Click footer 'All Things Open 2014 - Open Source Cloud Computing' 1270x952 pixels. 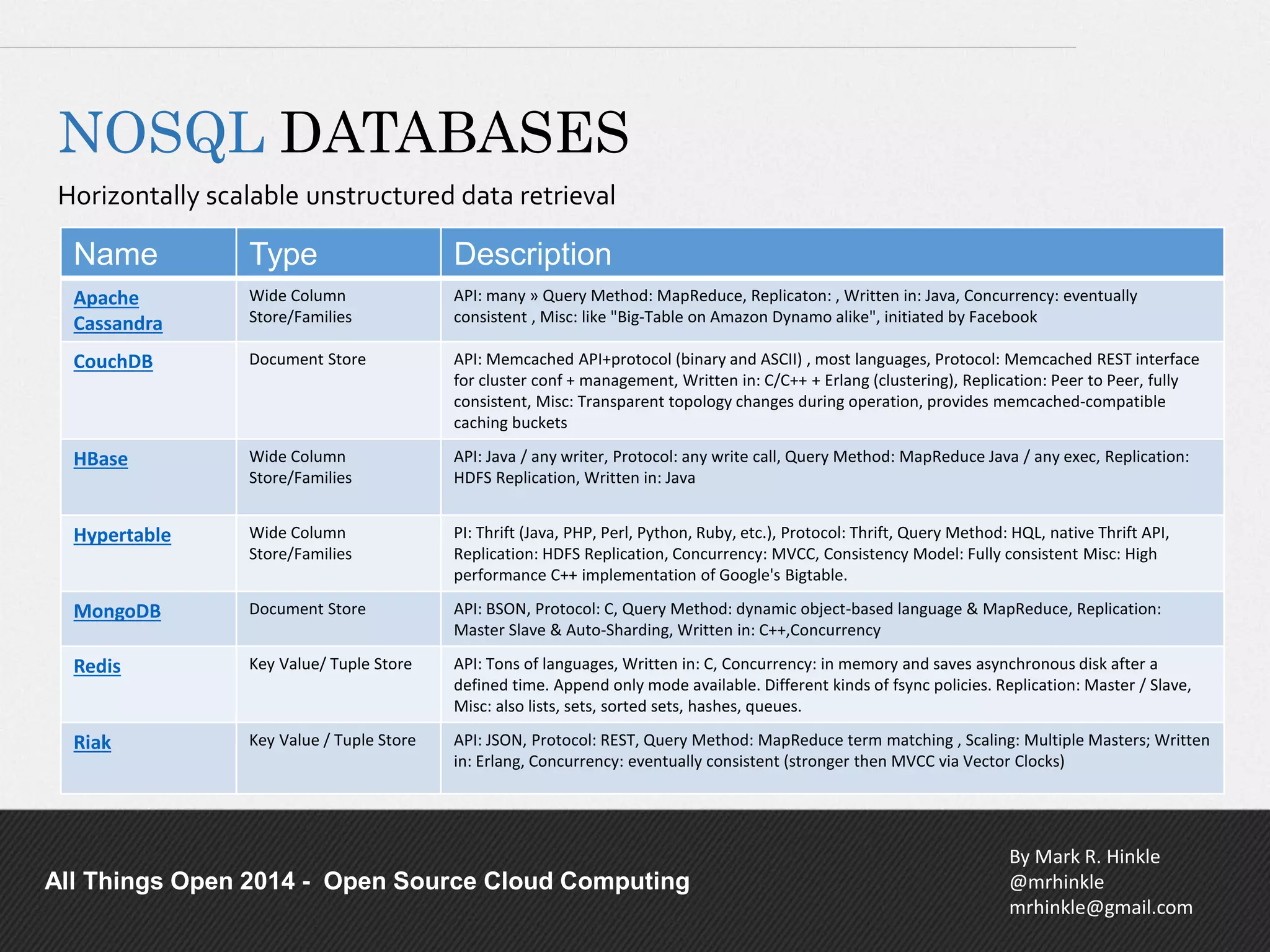(367, 881)
